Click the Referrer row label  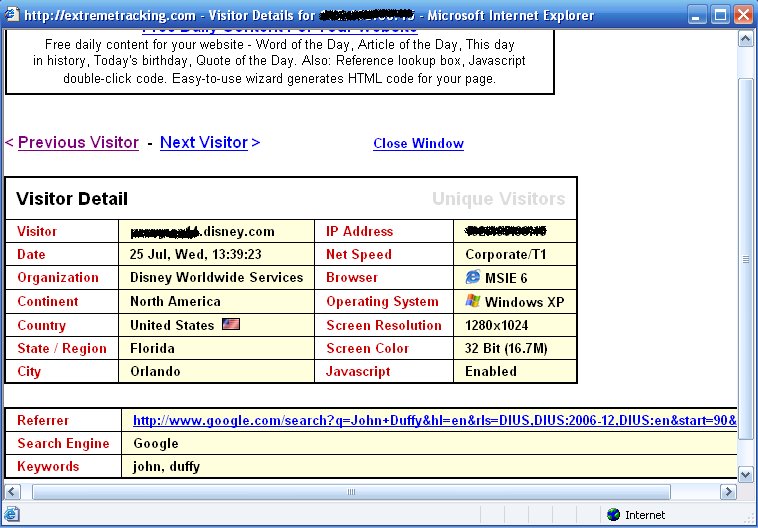tap(43, 420)
